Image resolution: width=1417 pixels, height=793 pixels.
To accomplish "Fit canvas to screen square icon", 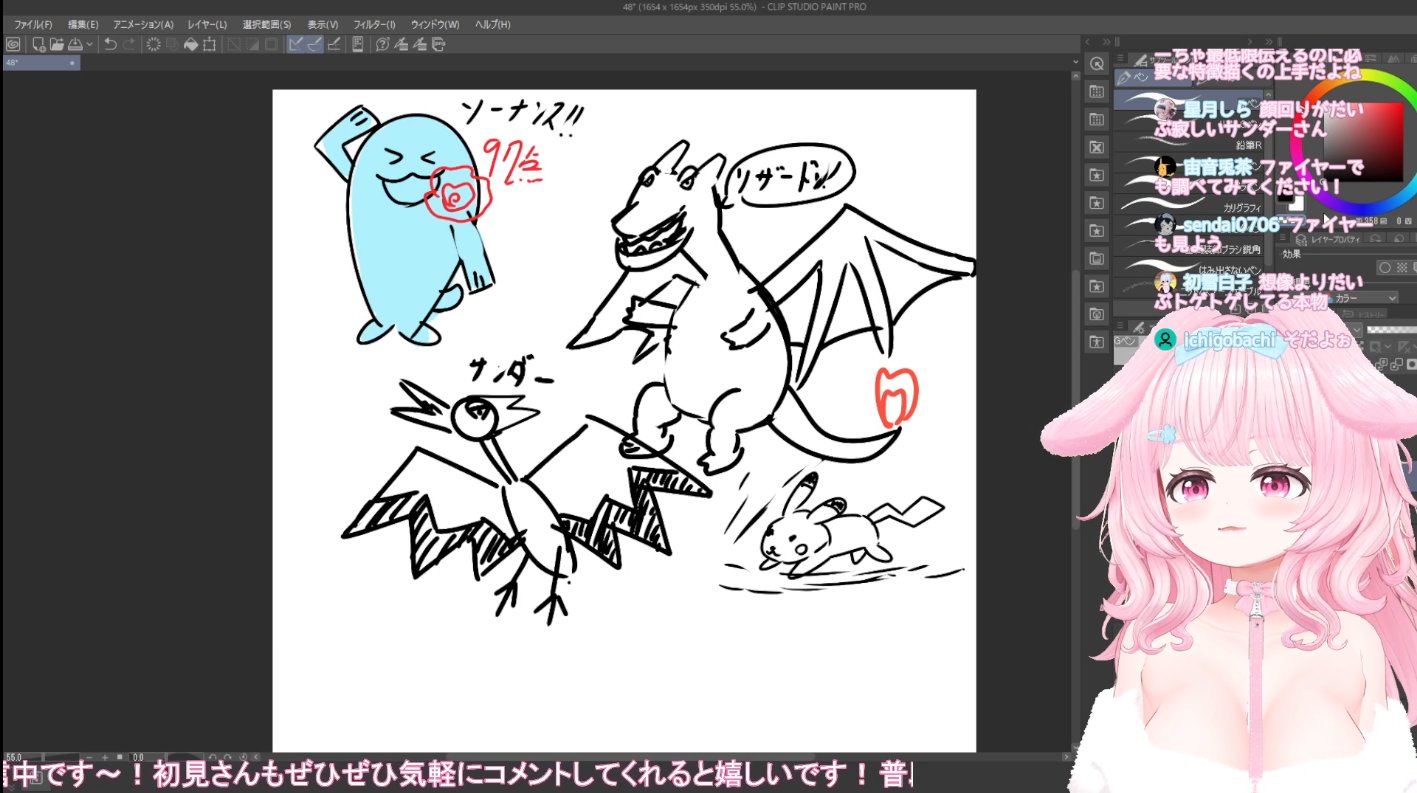I will pos(120,757).
